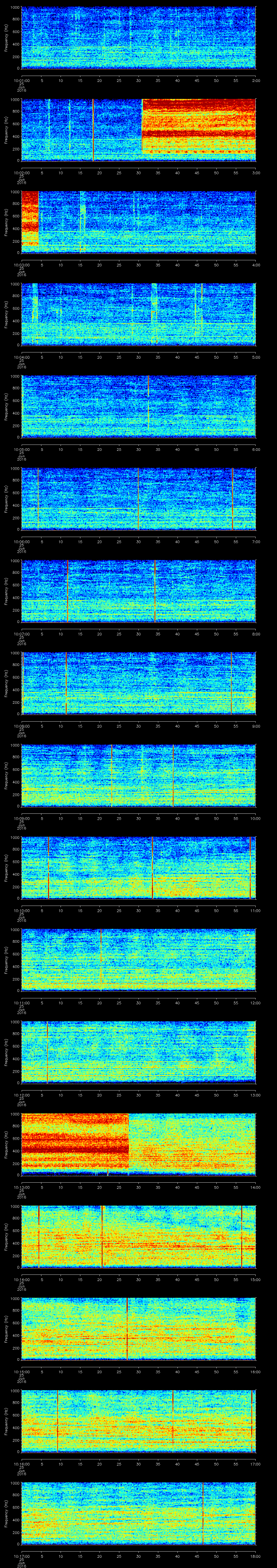Viewport: 277px width, 1568px height.
Task: Click red spike near 27 seconds in 10:15:00 panel
Action: click(x=127, y=1329)
